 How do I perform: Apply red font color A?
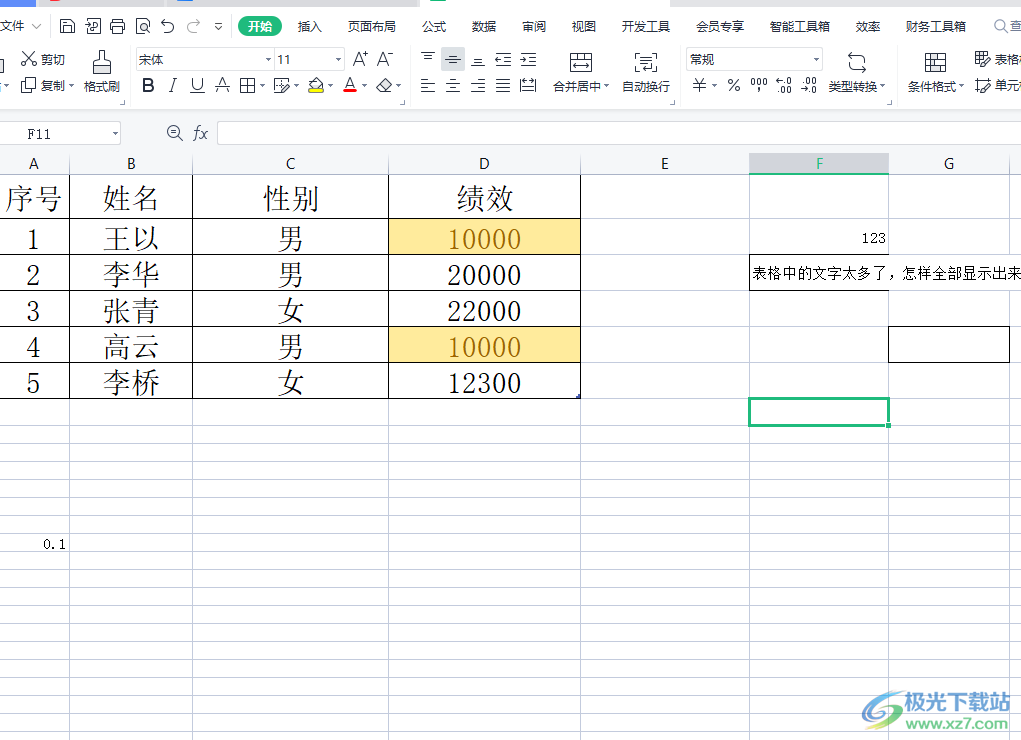[x=350, y=85]
